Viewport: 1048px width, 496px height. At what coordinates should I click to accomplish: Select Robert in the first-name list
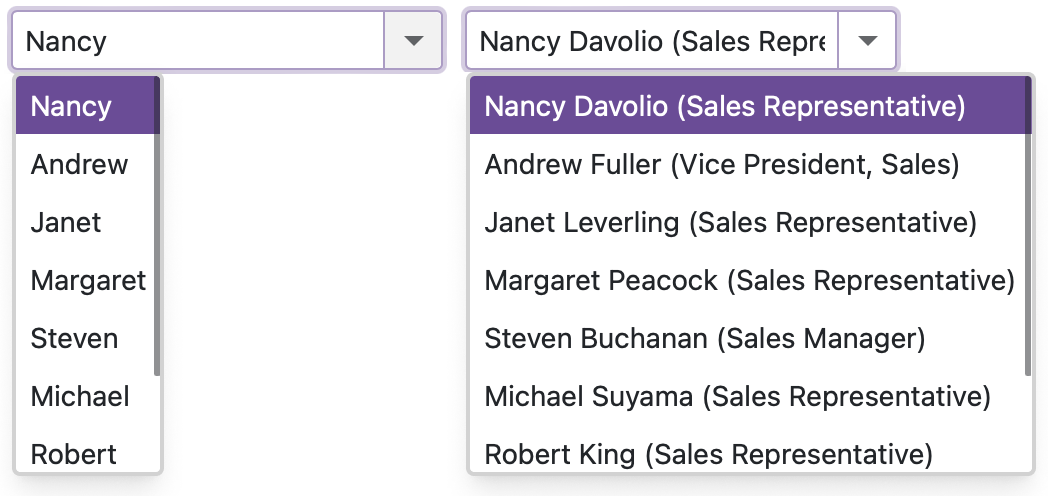(86, 453)
